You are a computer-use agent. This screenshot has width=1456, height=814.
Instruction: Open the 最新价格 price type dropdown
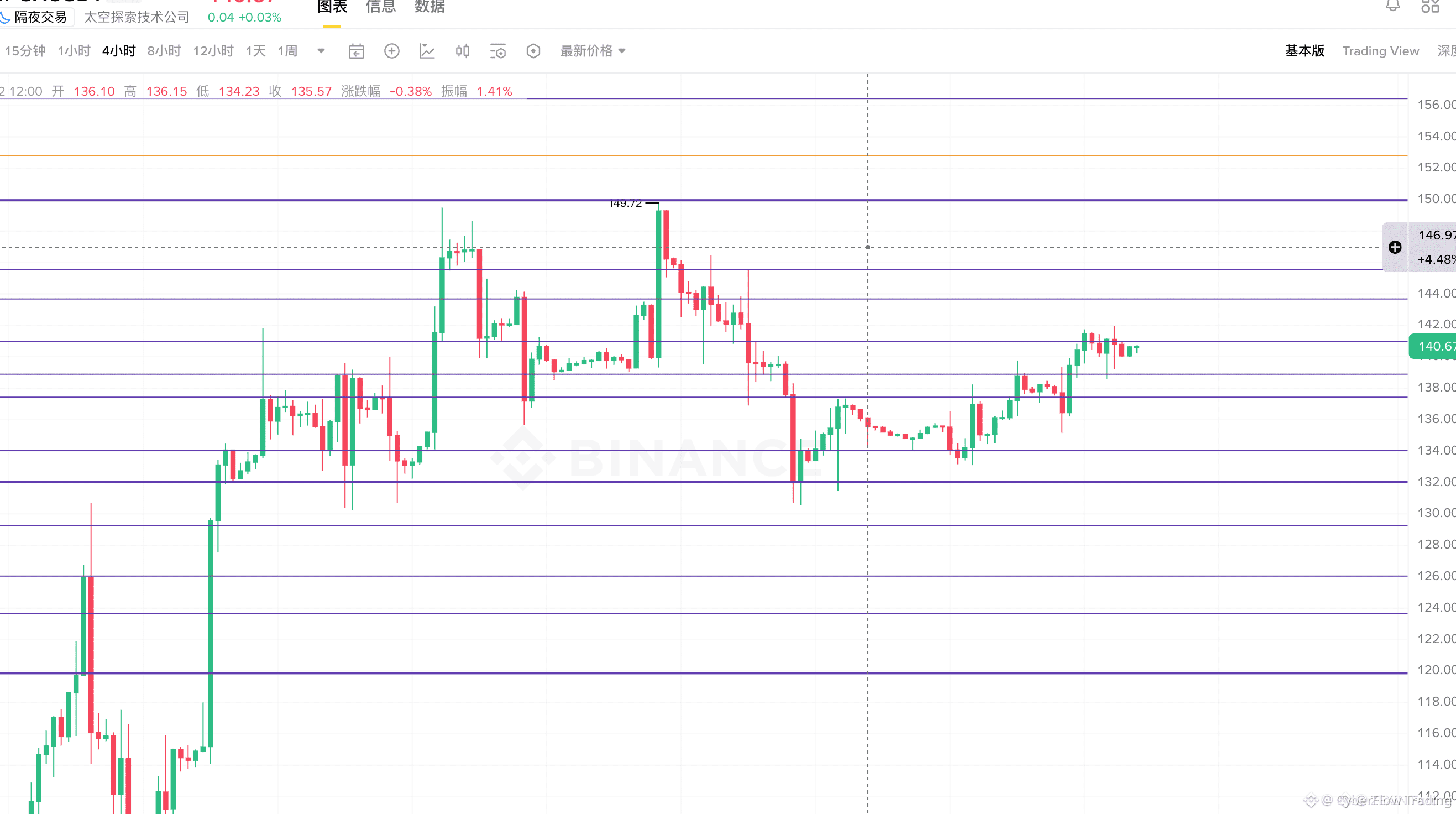point(593,51)
